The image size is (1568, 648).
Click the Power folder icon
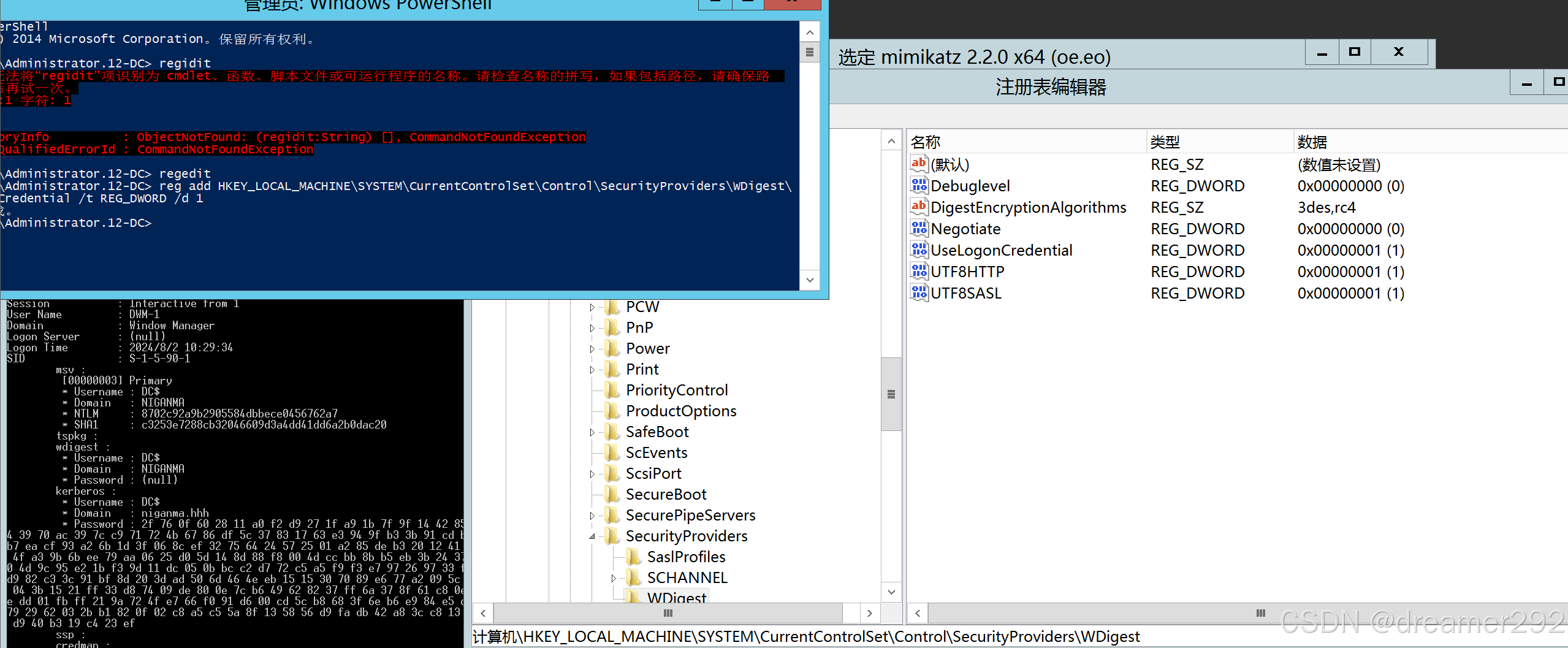tap(612, 348)
